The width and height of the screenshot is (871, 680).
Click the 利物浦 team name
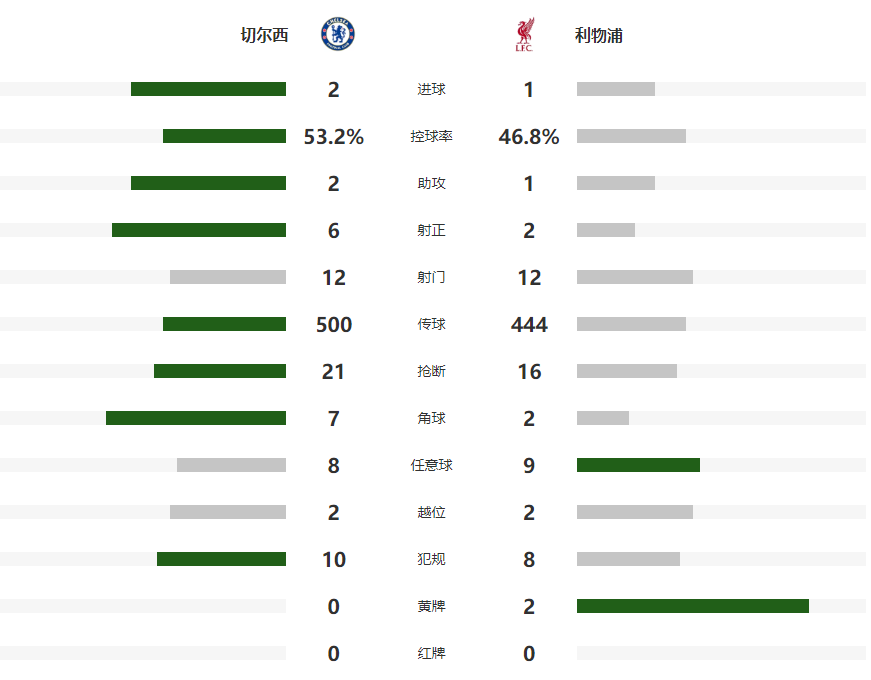click(x=599, y=35)
